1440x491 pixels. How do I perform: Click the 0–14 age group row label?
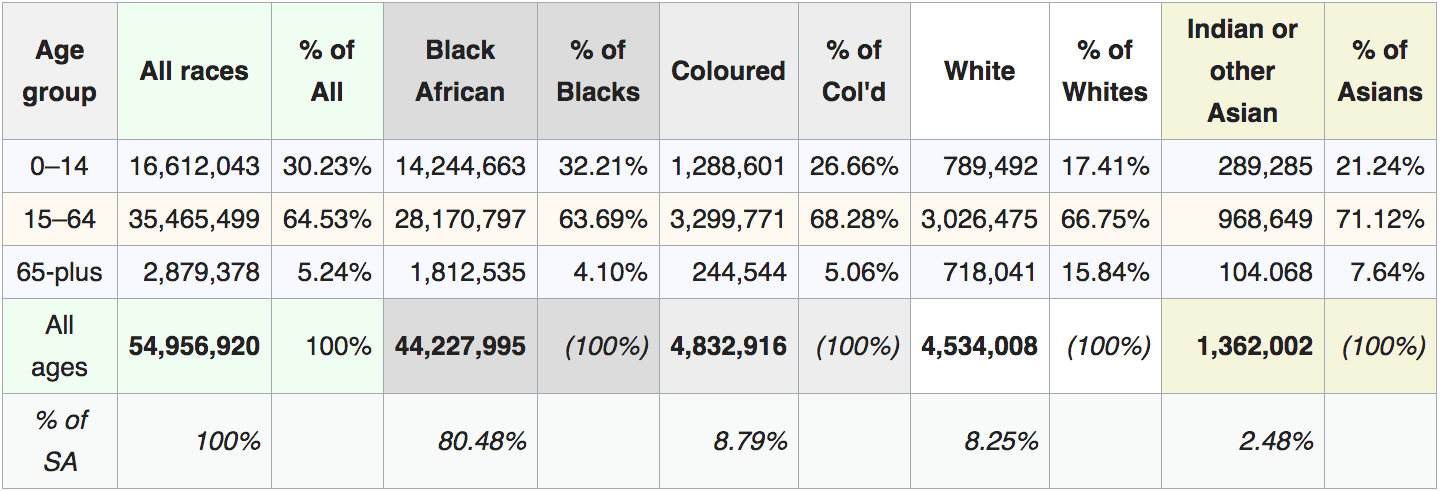click(59, 166)
